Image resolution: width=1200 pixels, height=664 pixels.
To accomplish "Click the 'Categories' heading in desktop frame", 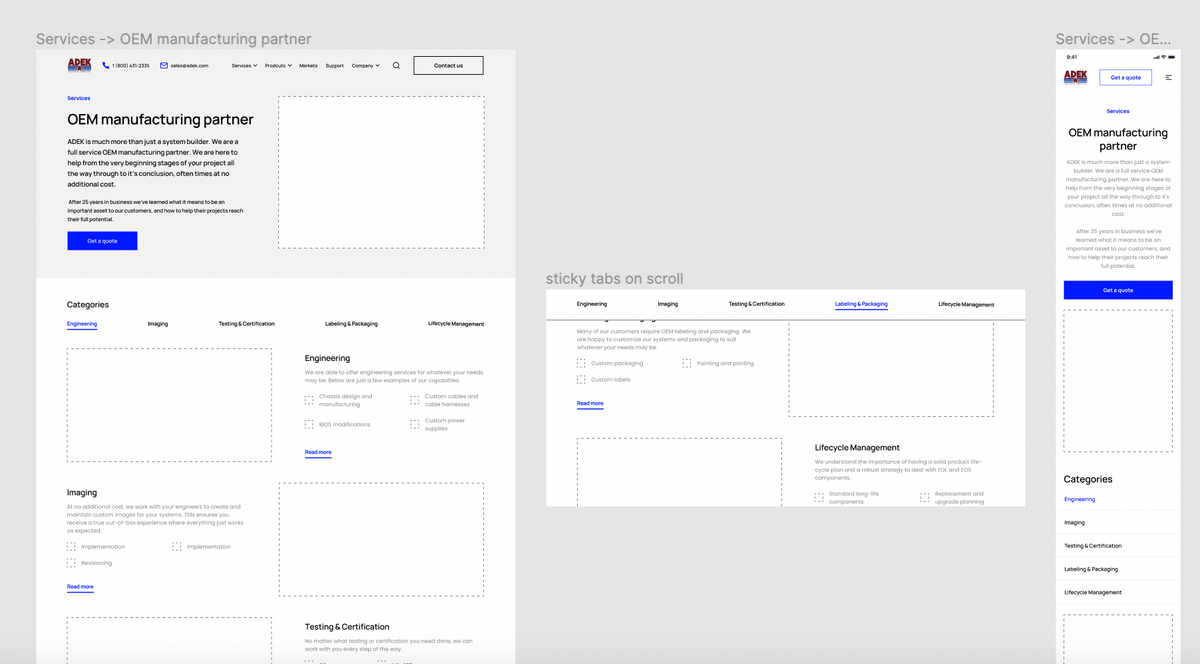I will [88, 304].
